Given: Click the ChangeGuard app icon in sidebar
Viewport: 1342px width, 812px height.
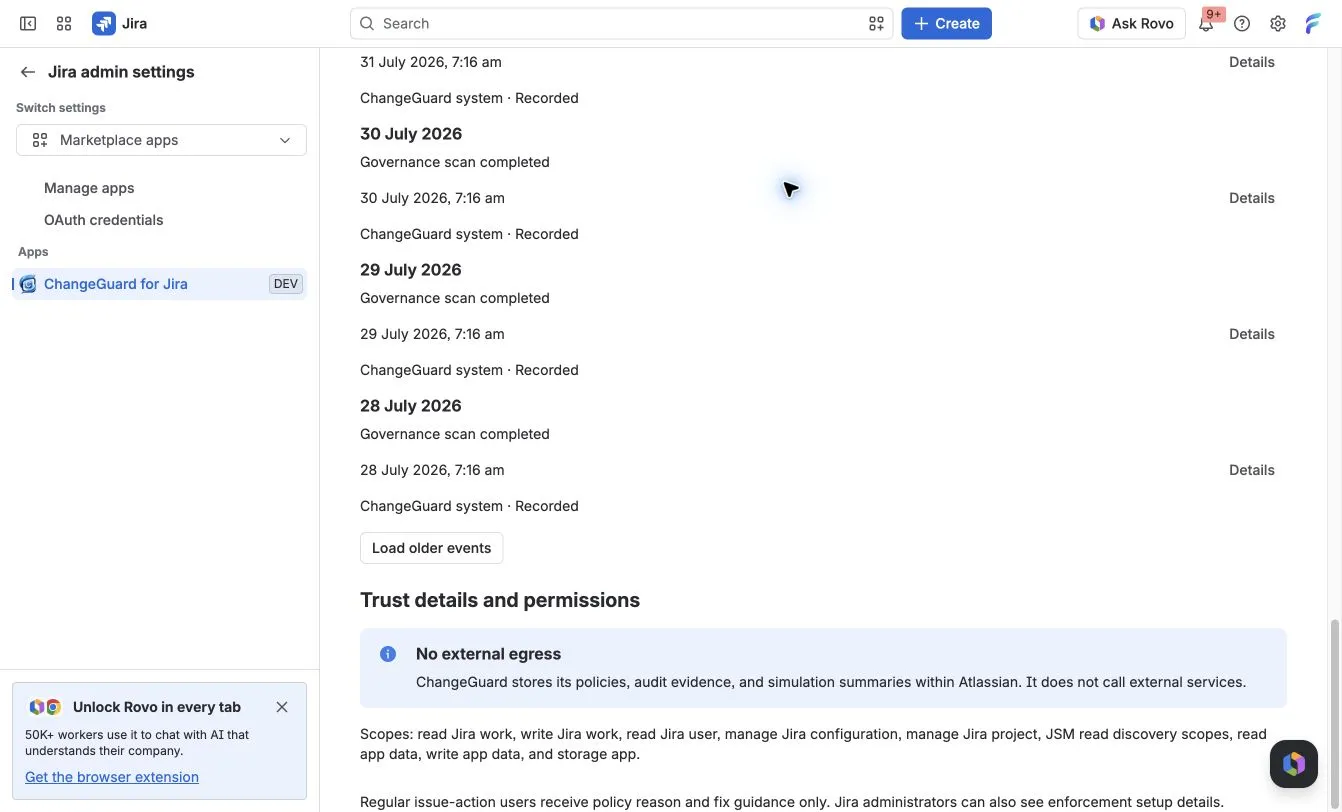Looking at the screenshot, I should (x=28, y=284).
